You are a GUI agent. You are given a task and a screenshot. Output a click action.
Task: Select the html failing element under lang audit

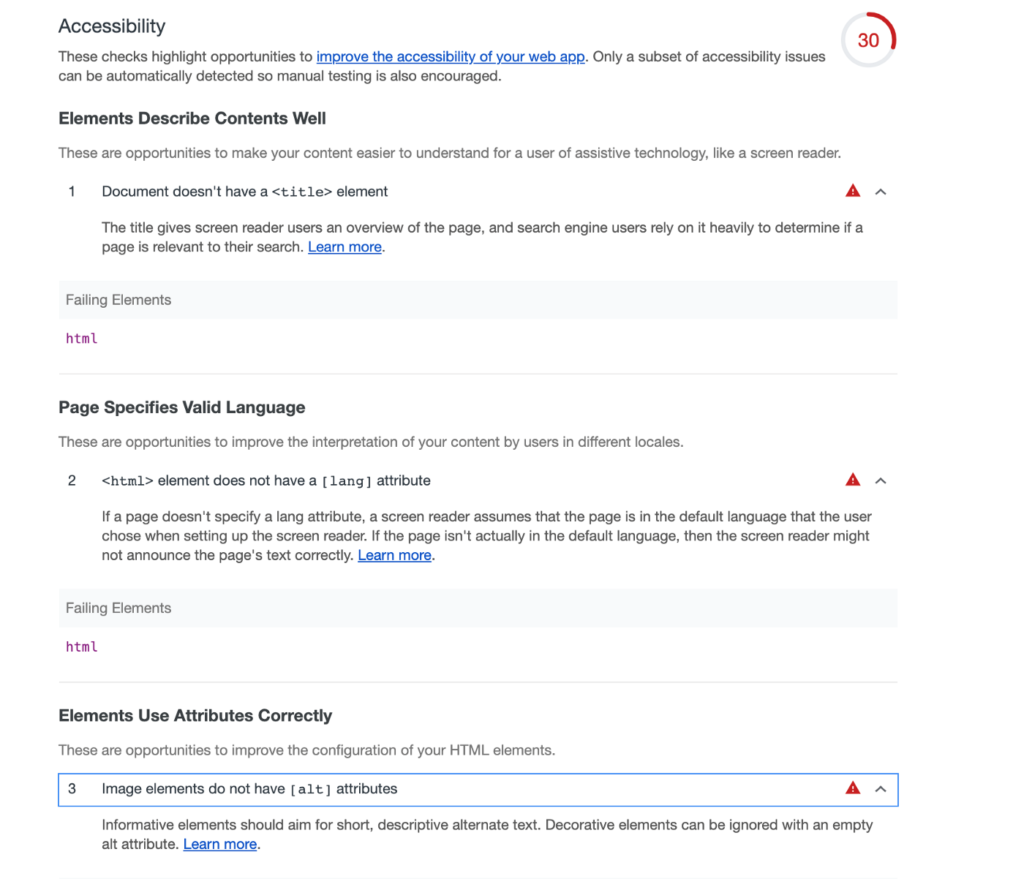point(82,646)
